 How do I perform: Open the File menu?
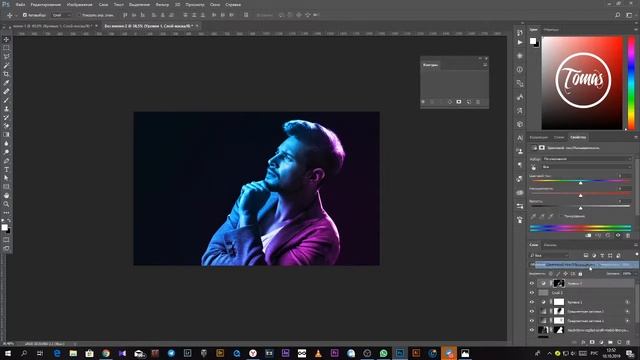20,4
